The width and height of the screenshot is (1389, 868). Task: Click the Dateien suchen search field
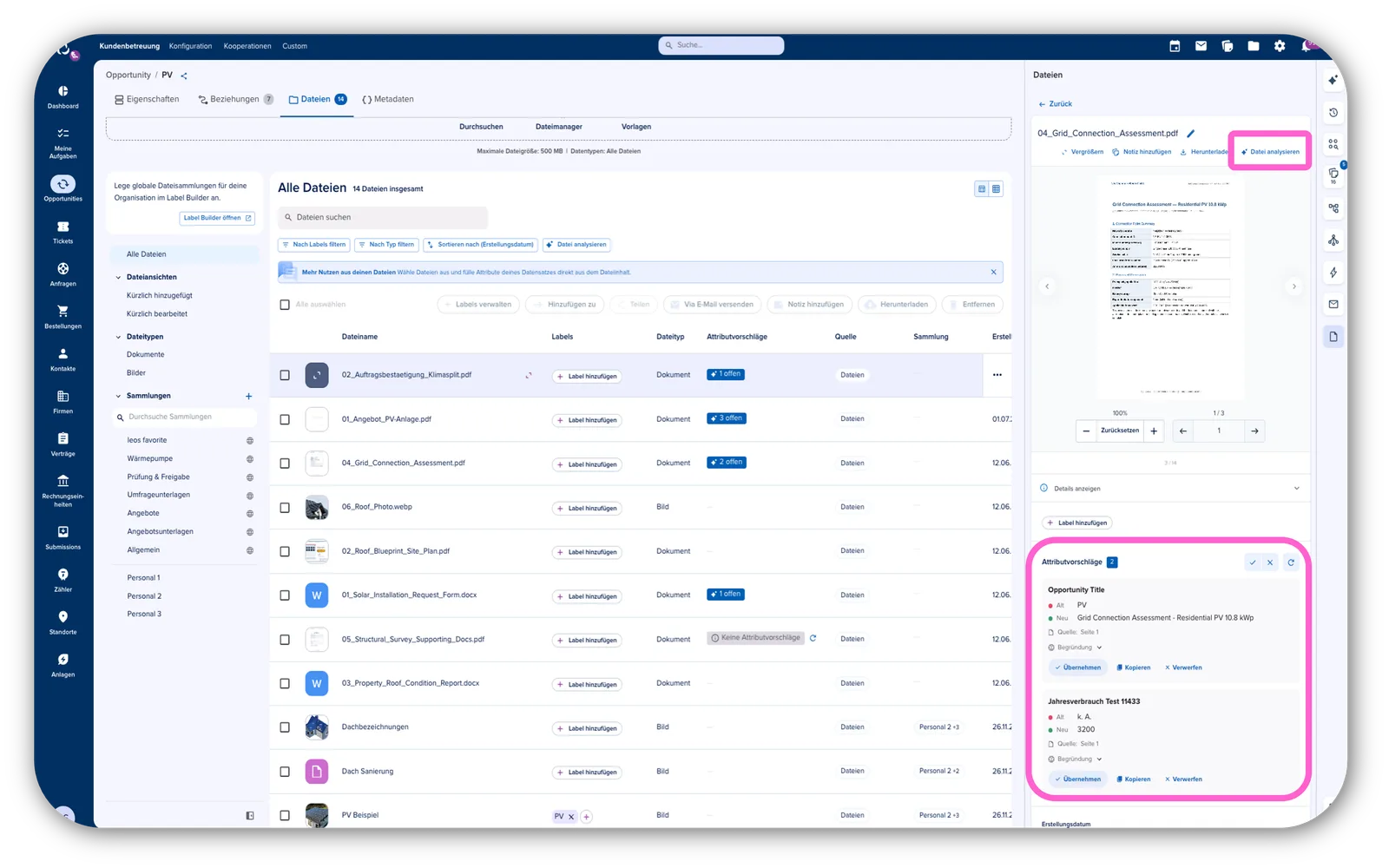click(x=383, y=218)
